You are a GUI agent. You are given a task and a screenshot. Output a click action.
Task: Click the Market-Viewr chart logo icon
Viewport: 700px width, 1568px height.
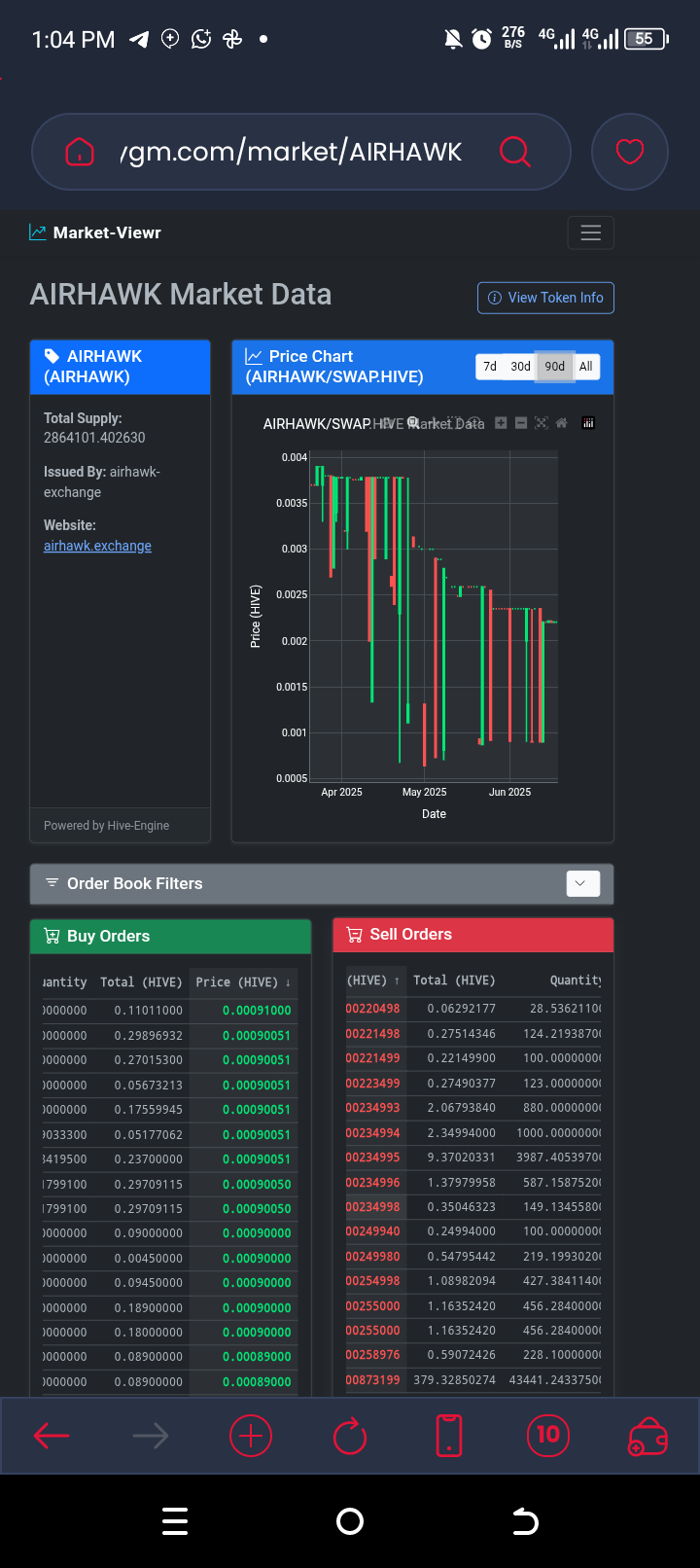click(38, 232)
